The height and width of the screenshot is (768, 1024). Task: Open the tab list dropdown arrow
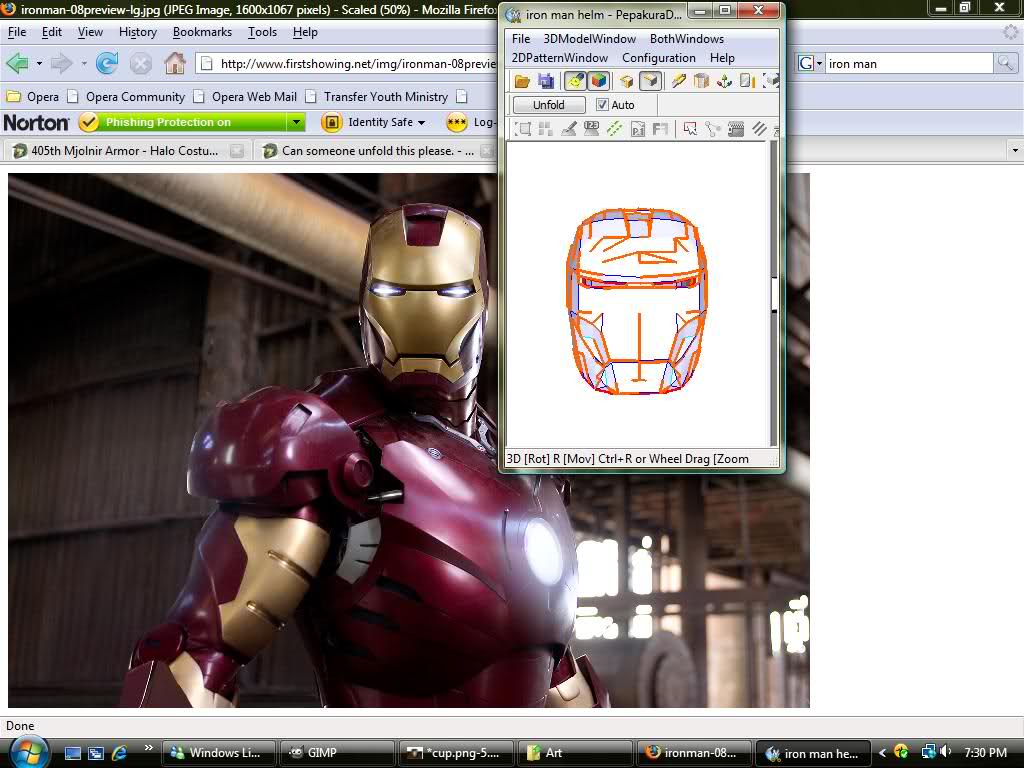point(1014,150)
